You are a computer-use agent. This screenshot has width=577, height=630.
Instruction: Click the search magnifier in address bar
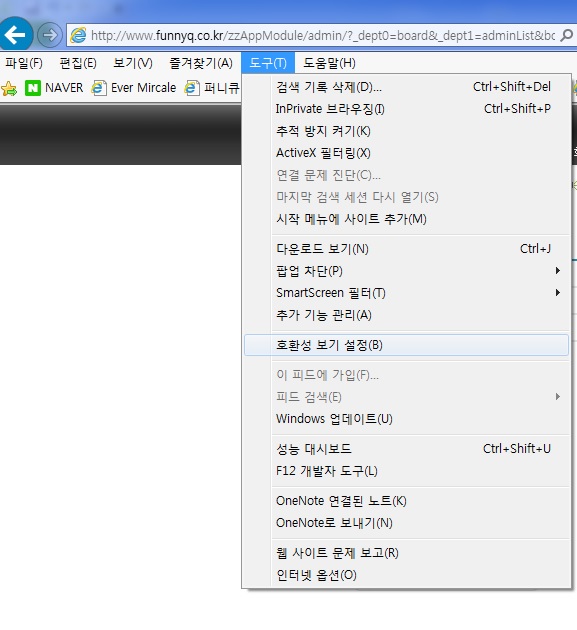click(567, 35)
